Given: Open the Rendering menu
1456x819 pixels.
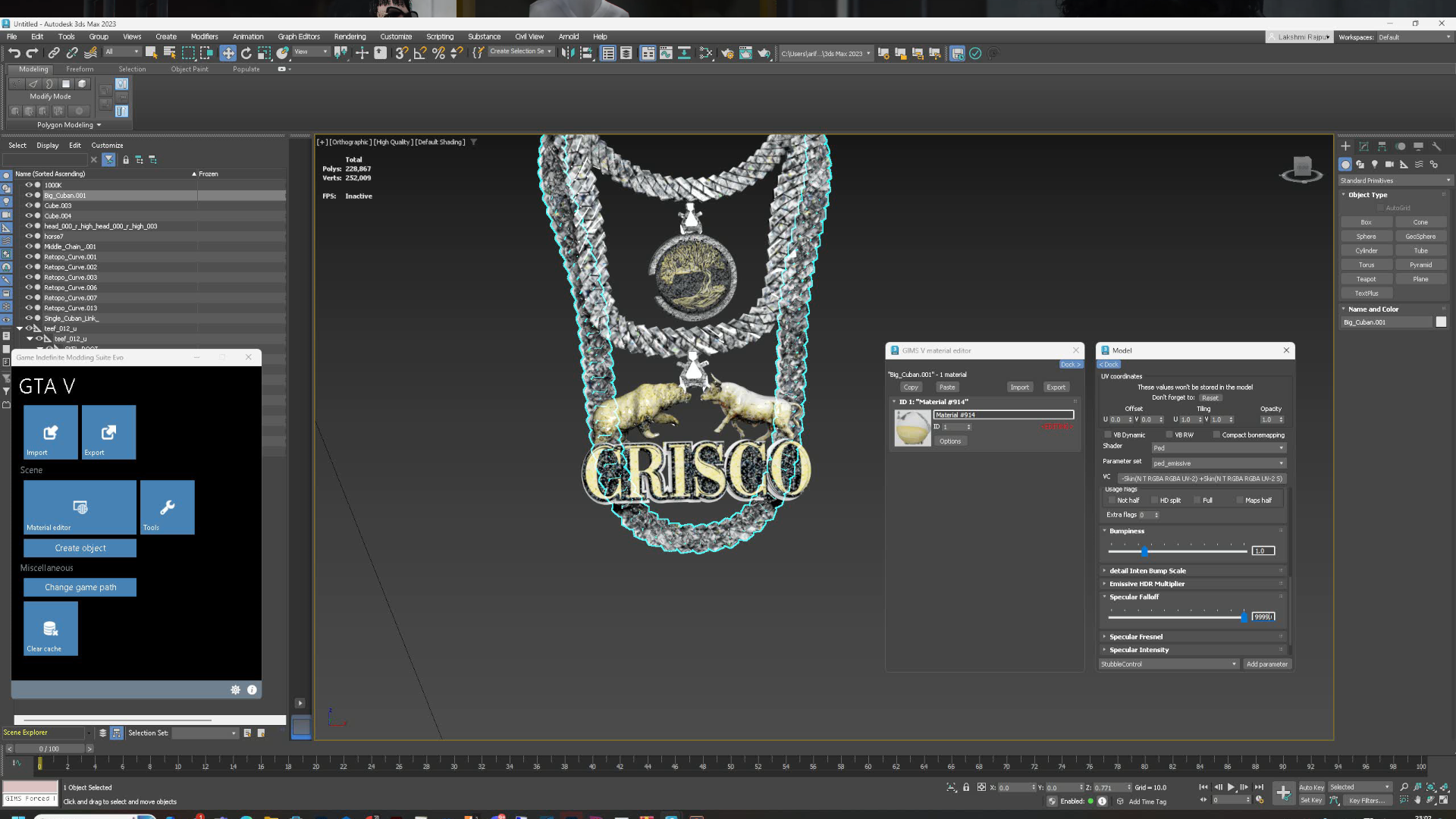Looking at the screenshot, I should tap(350, 36).
